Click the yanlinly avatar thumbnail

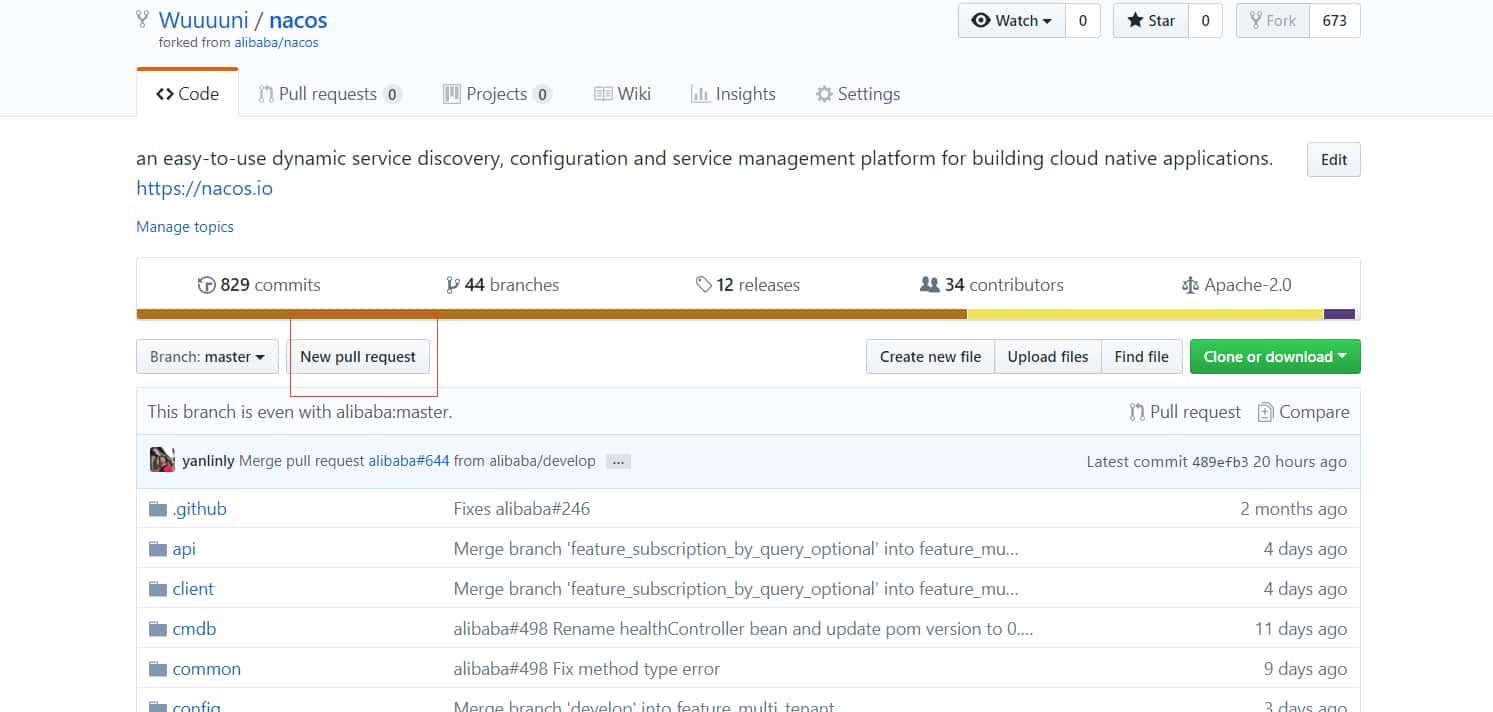(x=162, y=460)
